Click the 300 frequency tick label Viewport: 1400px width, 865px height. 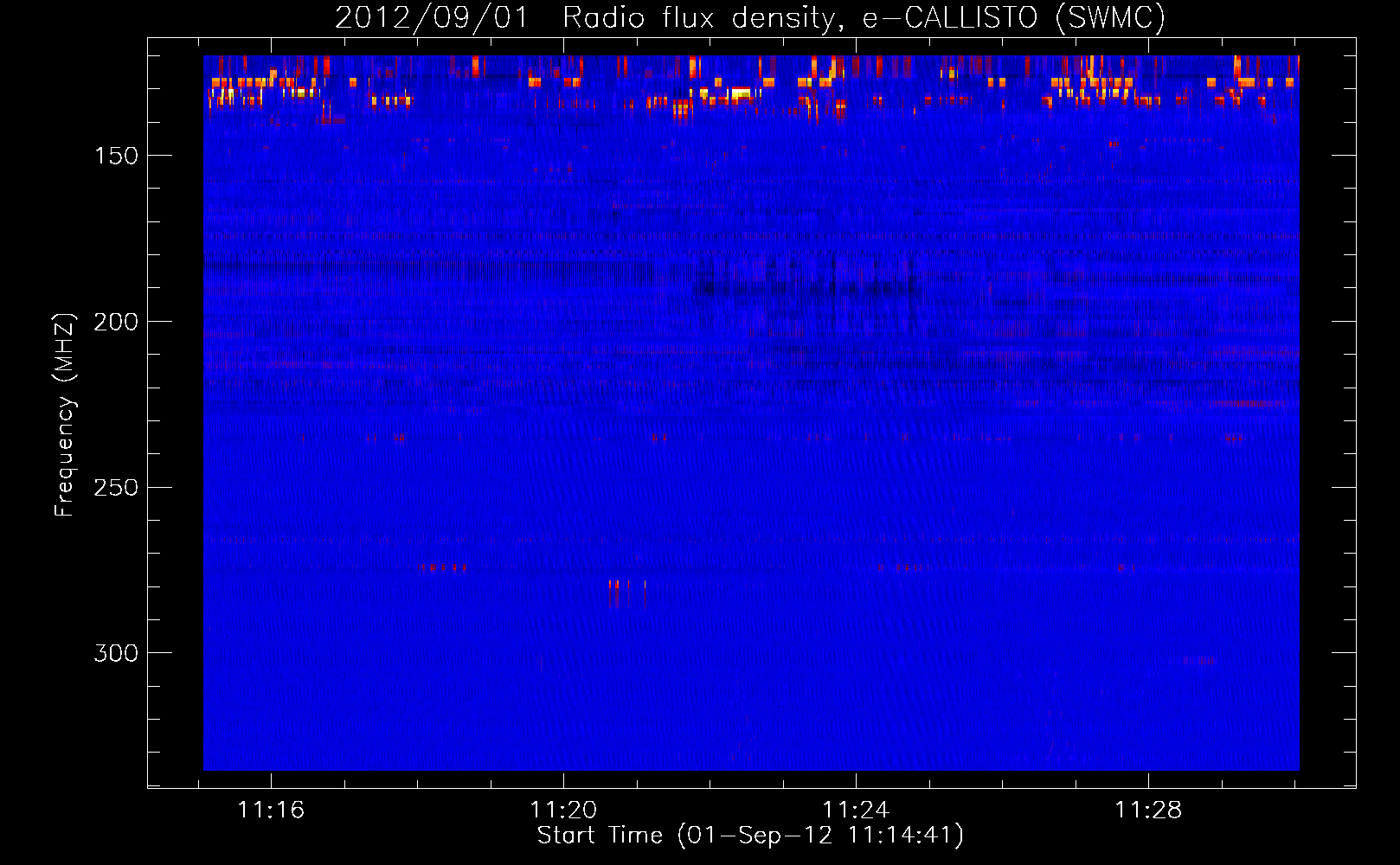pos(116,653)
